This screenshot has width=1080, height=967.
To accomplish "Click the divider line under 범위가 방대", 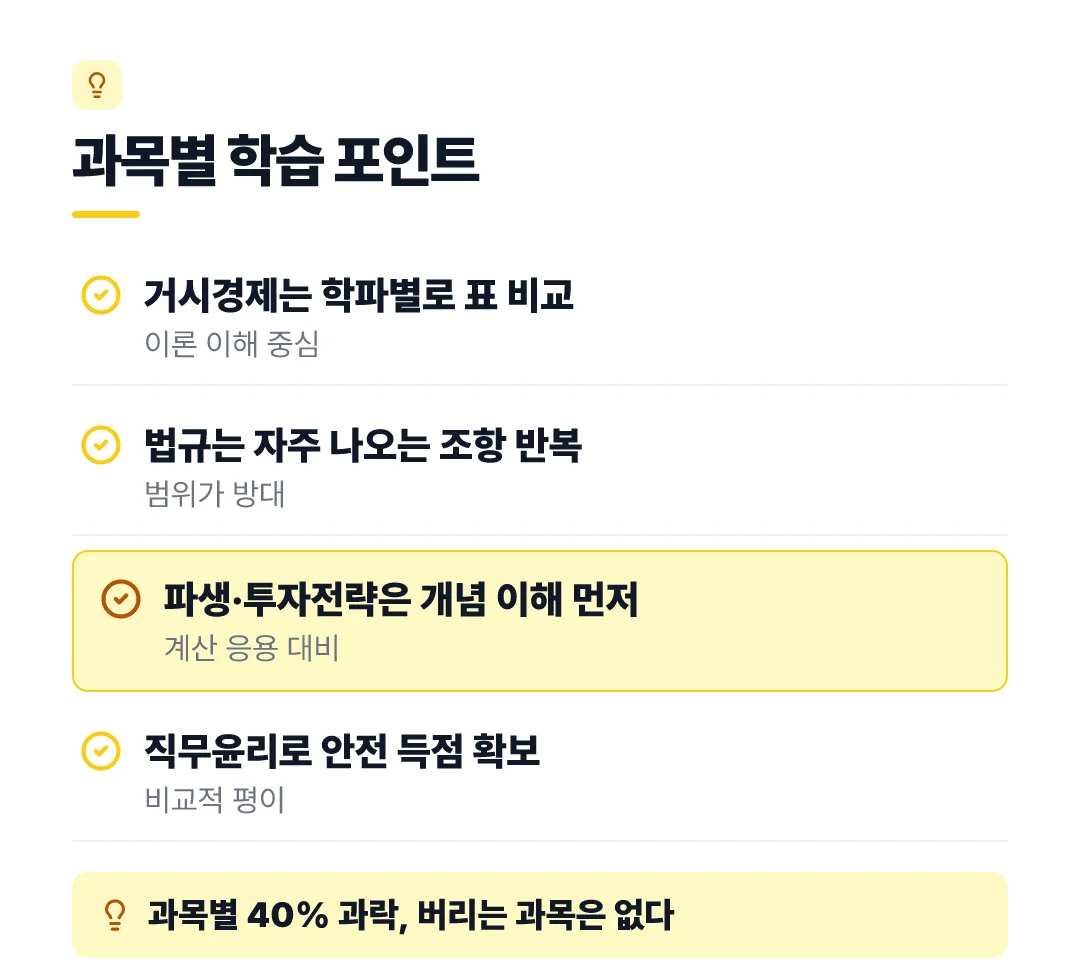I will tap(540, 534).
